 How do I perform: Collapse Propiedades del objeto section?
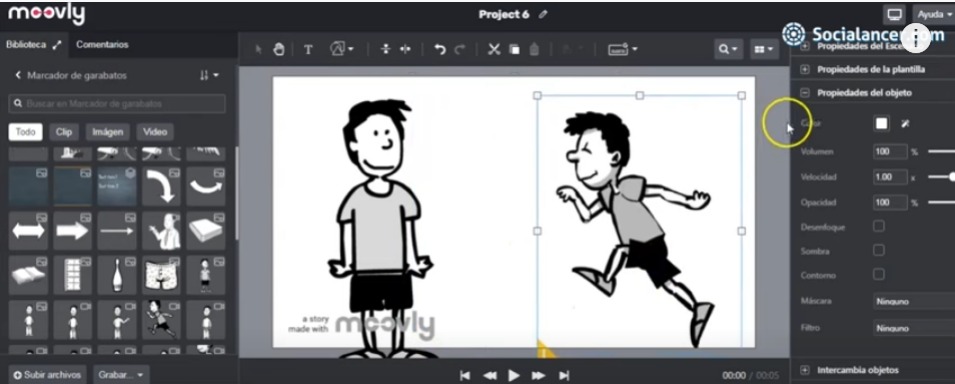point(805,93)
